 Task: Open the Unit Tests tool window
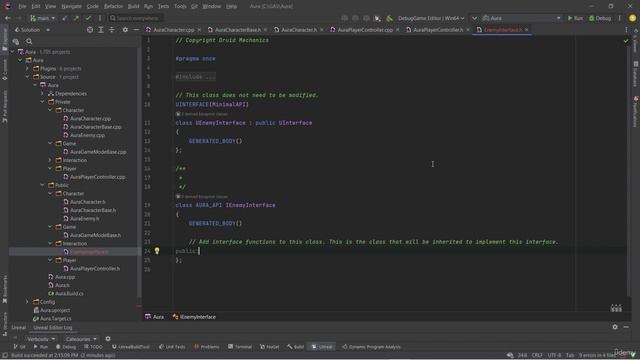(172, 347)
